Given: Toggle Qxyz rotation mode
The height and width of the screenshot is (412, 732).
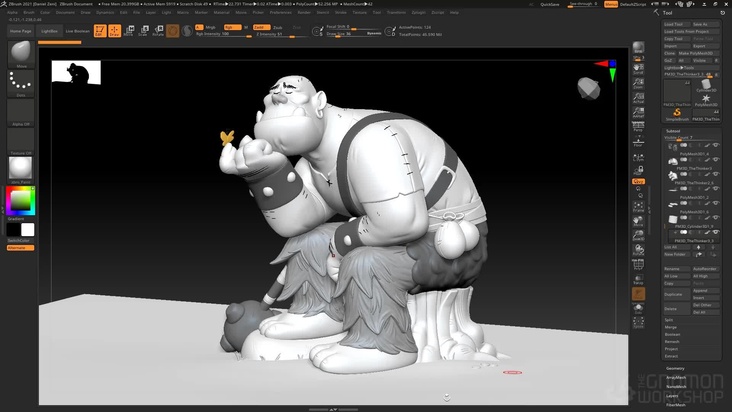Looking at the screenshot, I should pos(638,181).
